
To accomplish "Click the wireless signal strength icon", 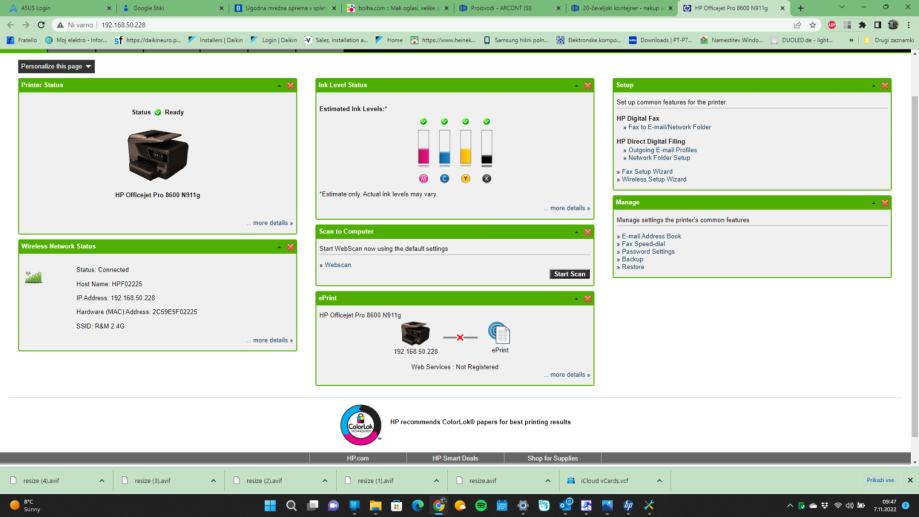I will coord(33,277).
